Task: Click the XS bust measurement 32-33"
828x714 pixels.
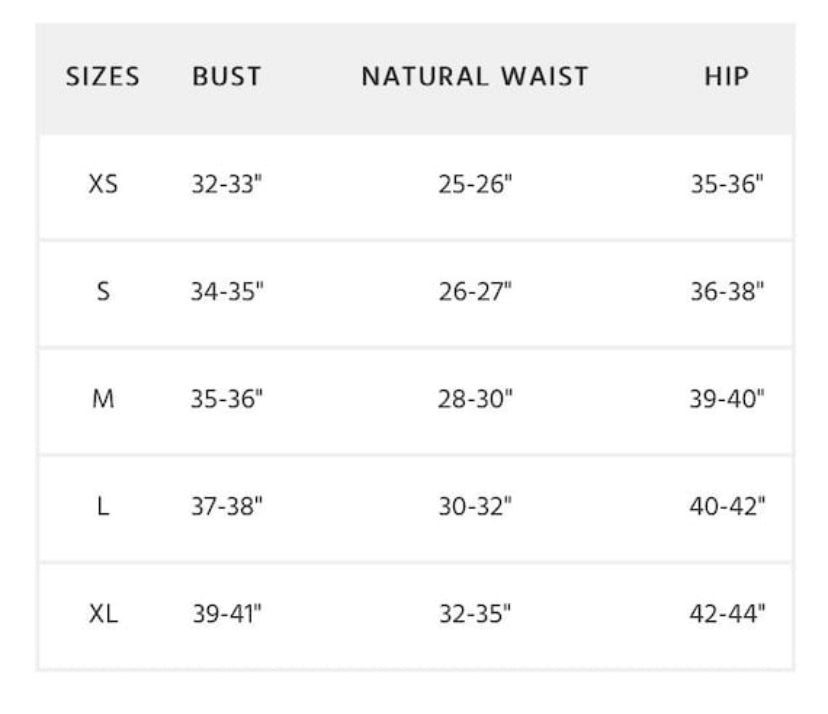Action: [x=227, y=185]
